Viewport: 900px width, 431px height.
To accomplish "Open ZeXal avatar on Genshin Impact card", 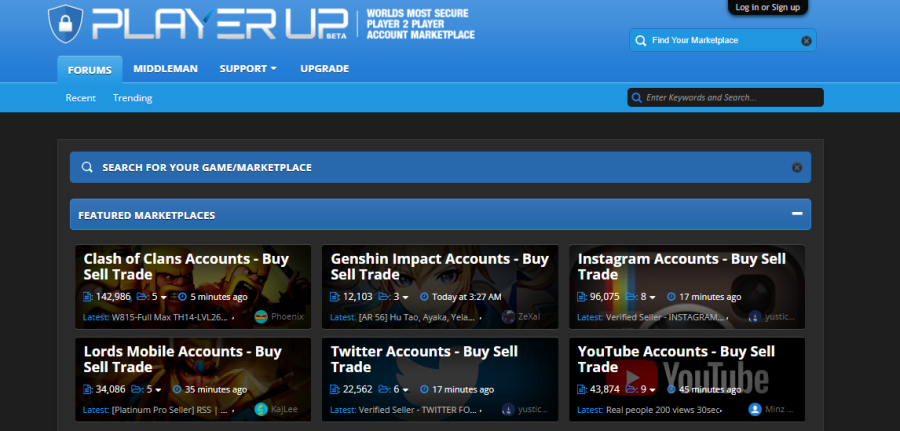I will click(509, 317).
